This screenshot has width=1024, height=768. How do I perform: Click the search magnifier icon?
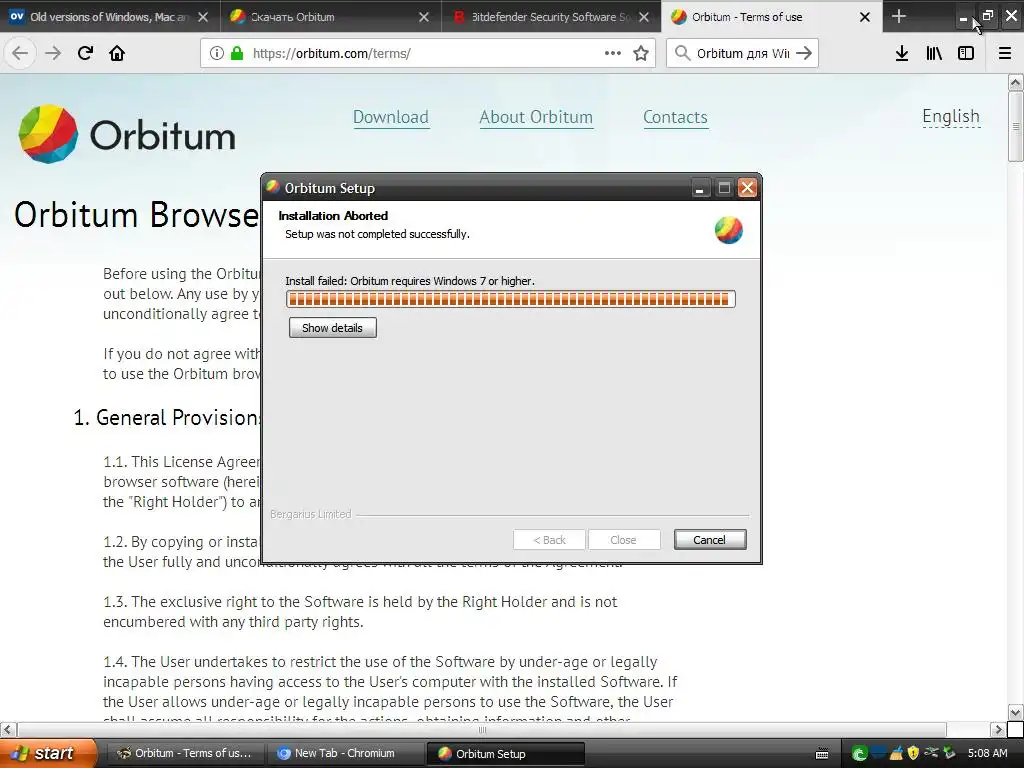point(682,53)
